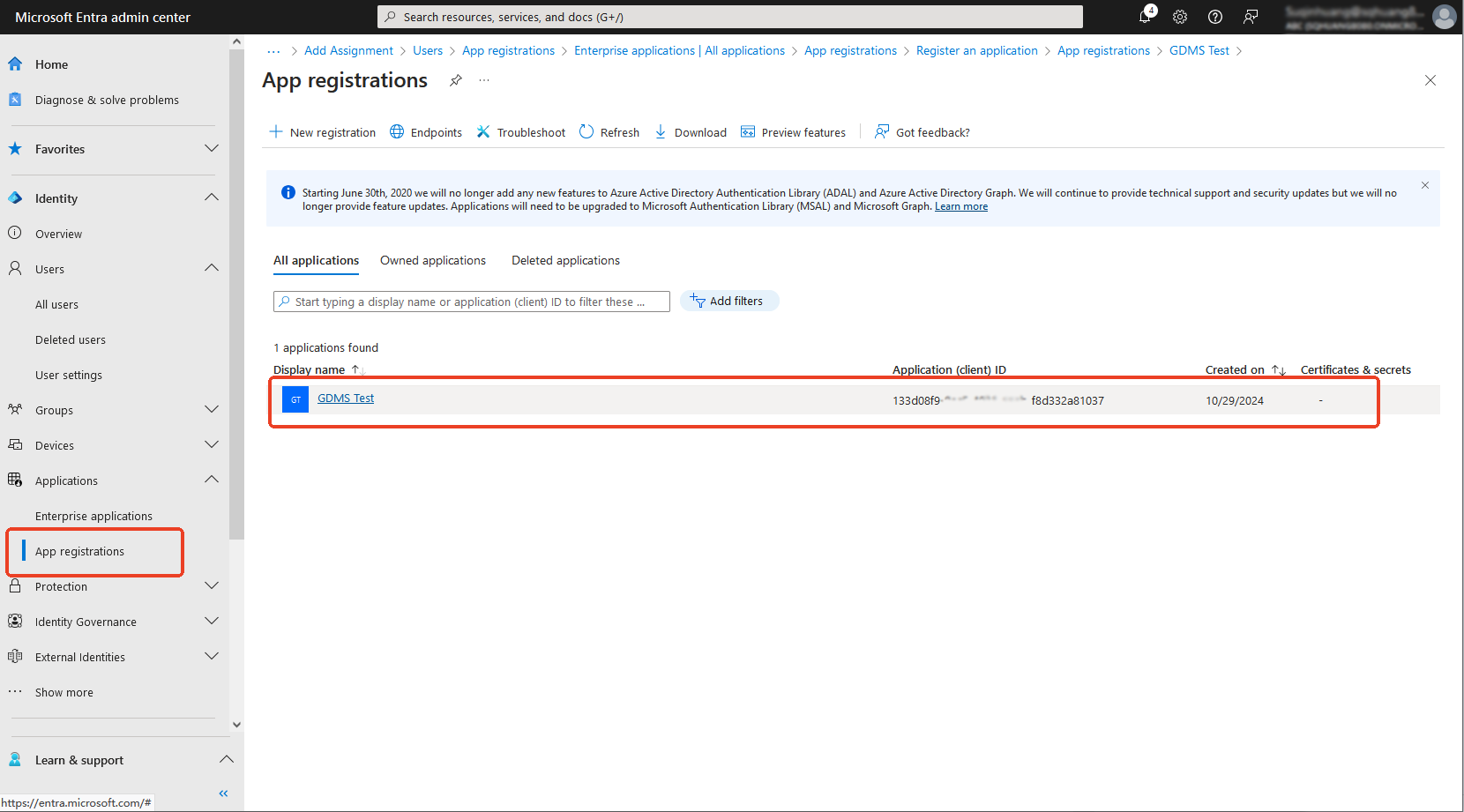Open the settings gear icon
1464x812 pixels.
tap(1180, 17)
